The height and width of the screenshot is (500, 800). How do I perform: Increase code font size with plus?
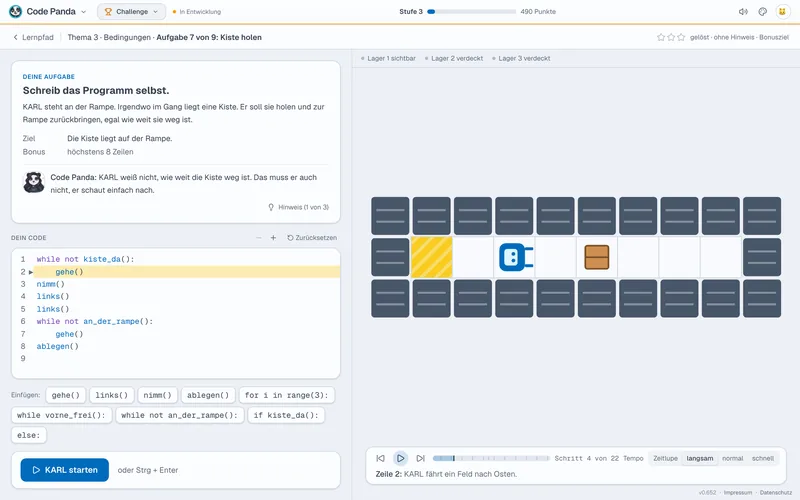click(x=273, y=238)
